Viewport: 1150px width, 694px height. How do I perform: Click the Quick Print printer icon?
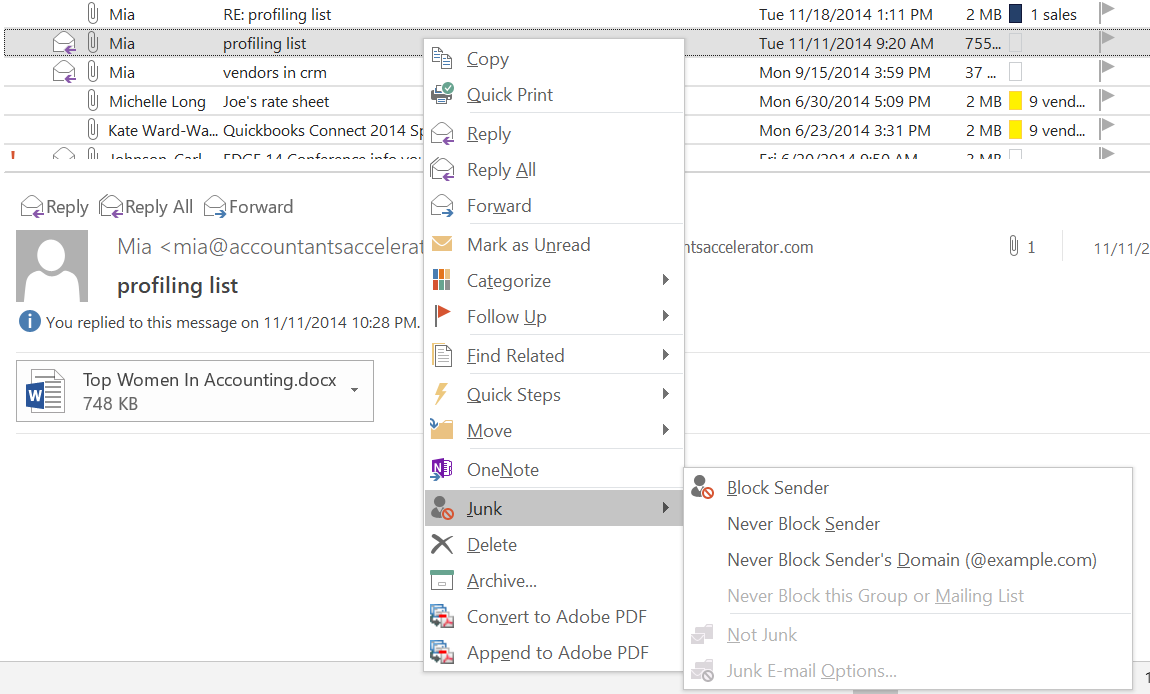pyautogui.click(x=442, y=95)
